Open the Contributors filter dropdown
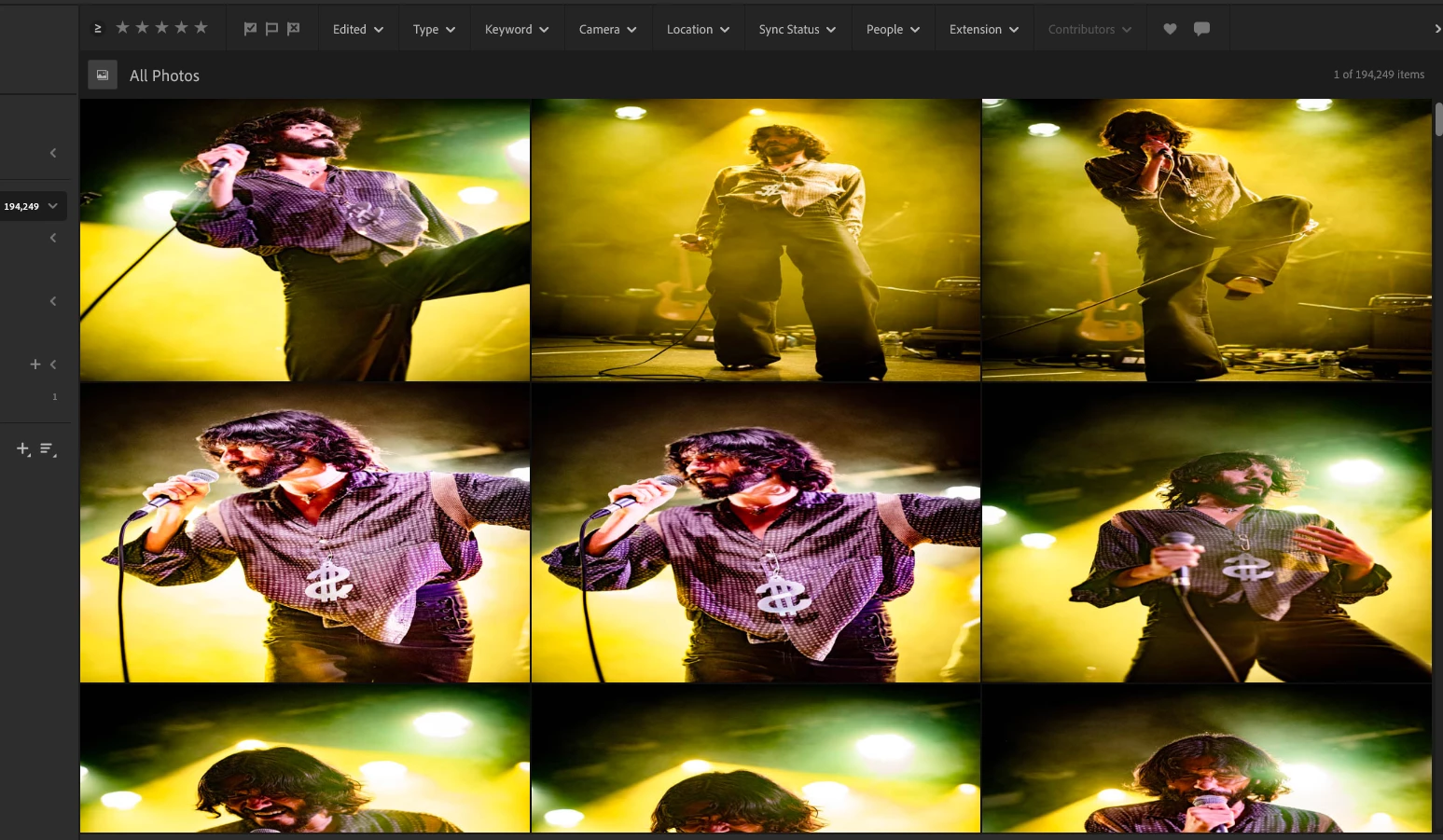The width and height of the screenshot is (1443, 840). pyautogui.click(x=1089, y=29)
